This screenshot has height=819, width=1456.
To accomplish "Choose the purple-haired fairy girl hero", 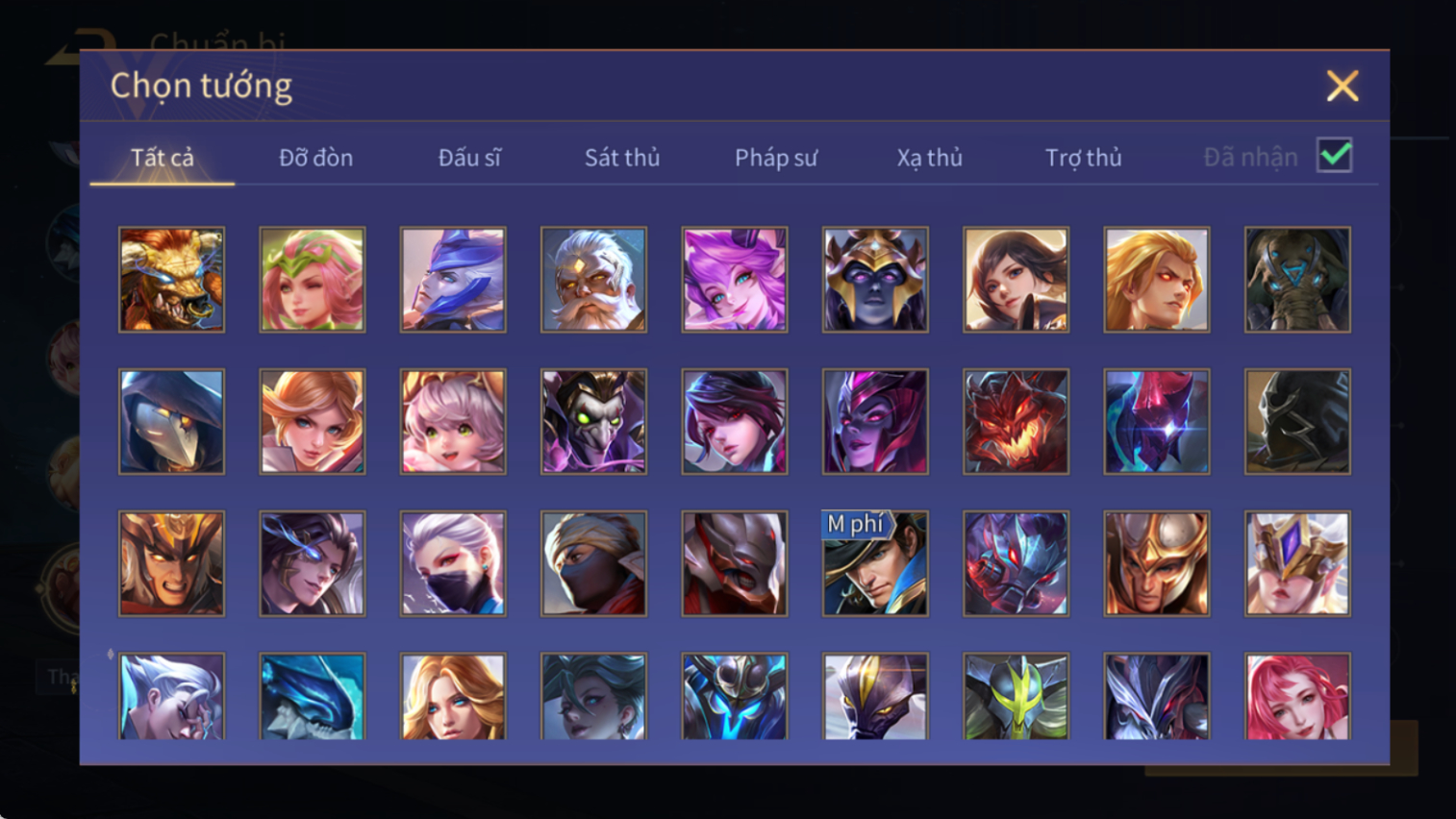I will coord(735,280).
